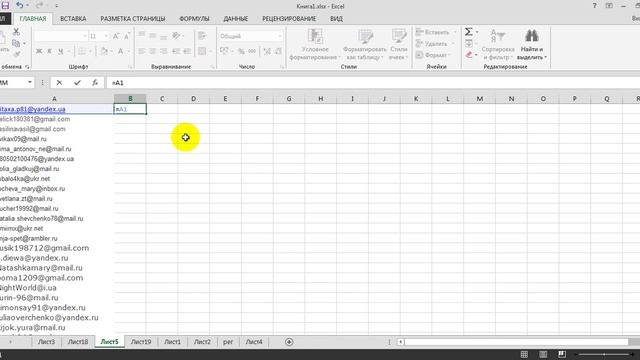The image size is (640, 360).
Task: Click Decrease Font Size icon
Action: 127,36
